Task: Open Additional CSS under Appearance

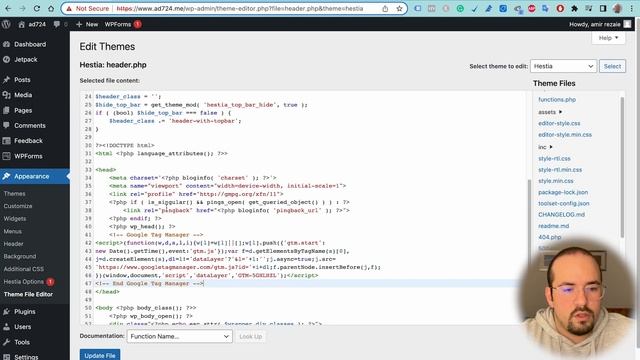Action: click(24, 269)
